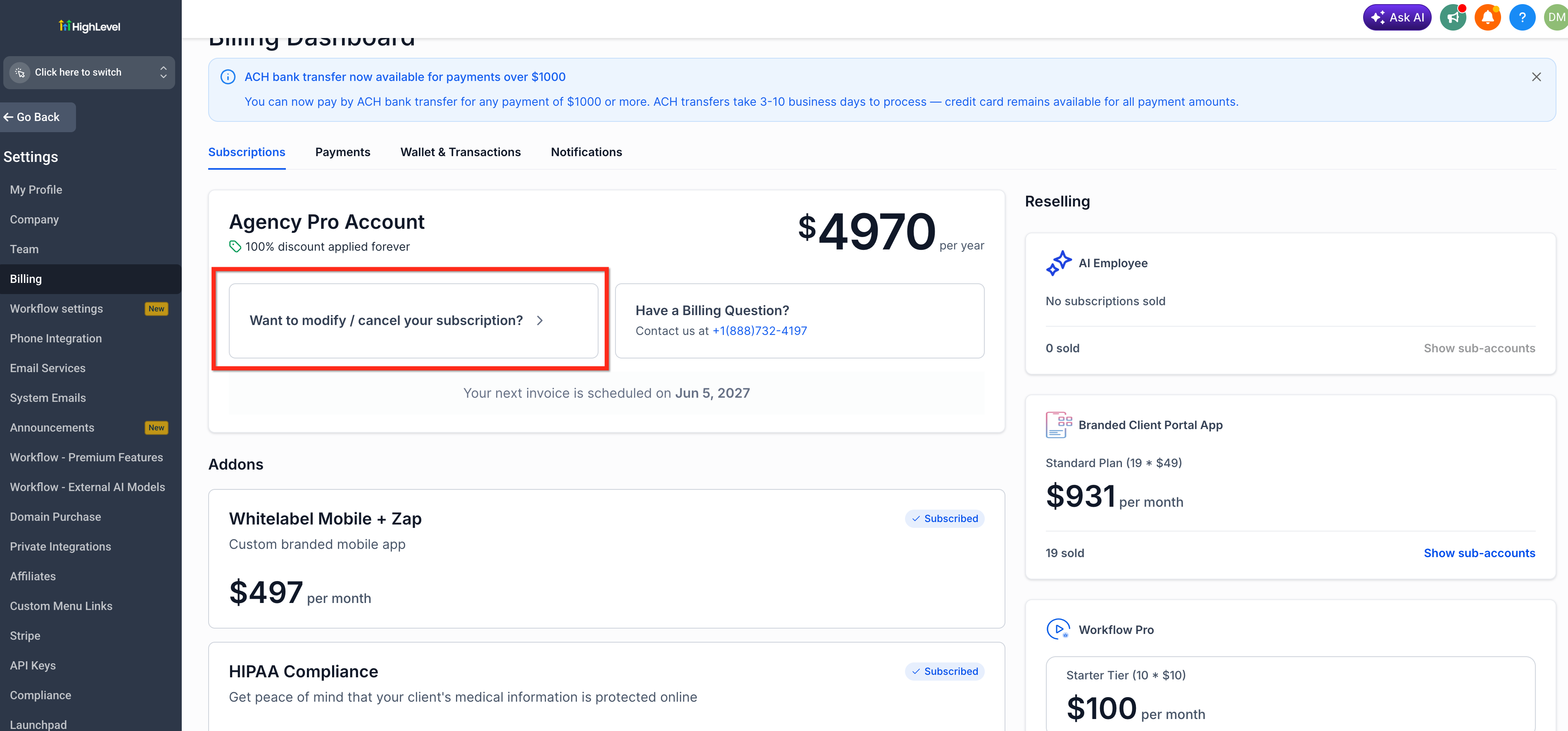Open Affiliates settings
Screen dimensions: 1568x731
pyautogui.click(x=33, y=577)
